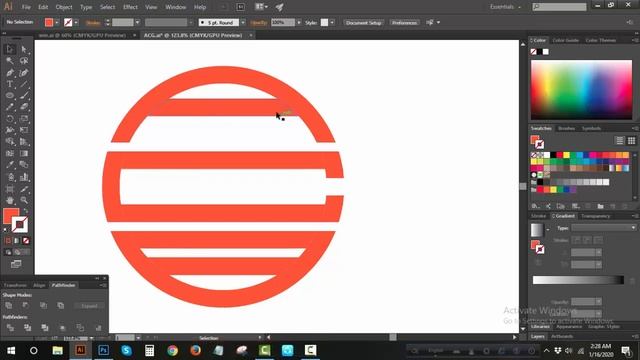
Task: Switch to ACG.ai document tab
Action: (x=193, y=36)
